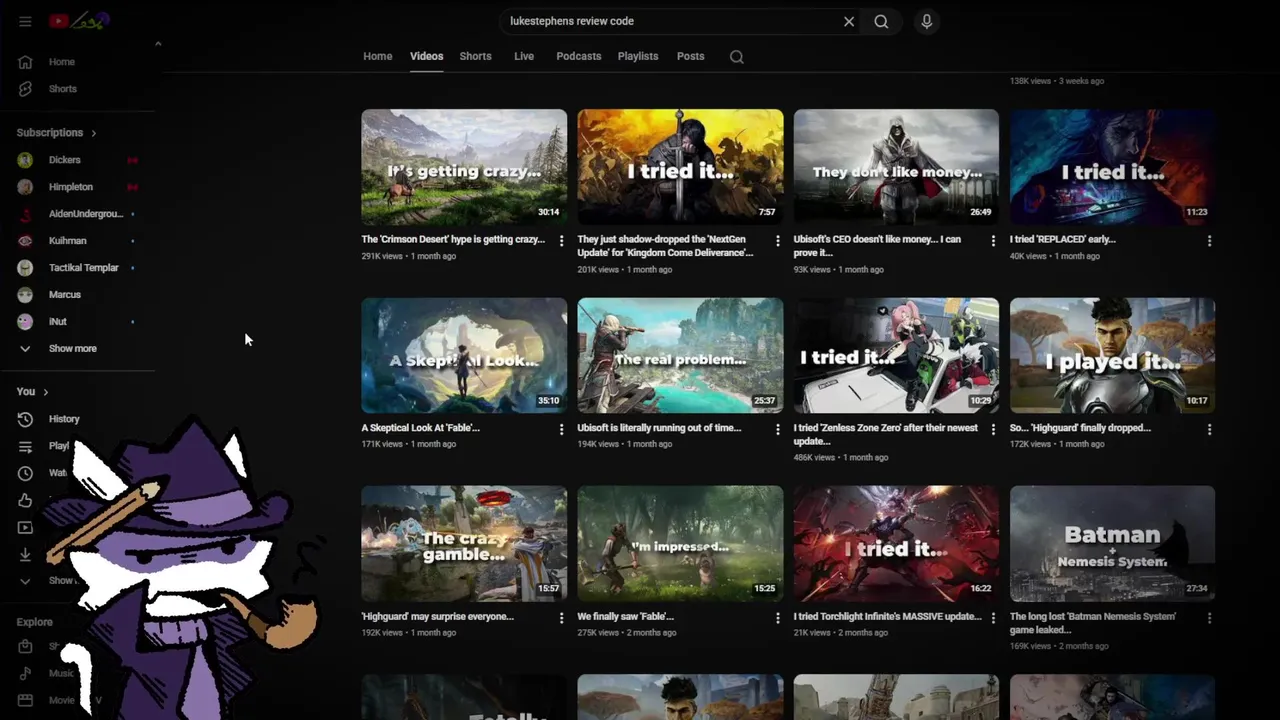Click the 'It's getting crazy' thumbnail
This screenshot has width=1280, height=720.
464,167
